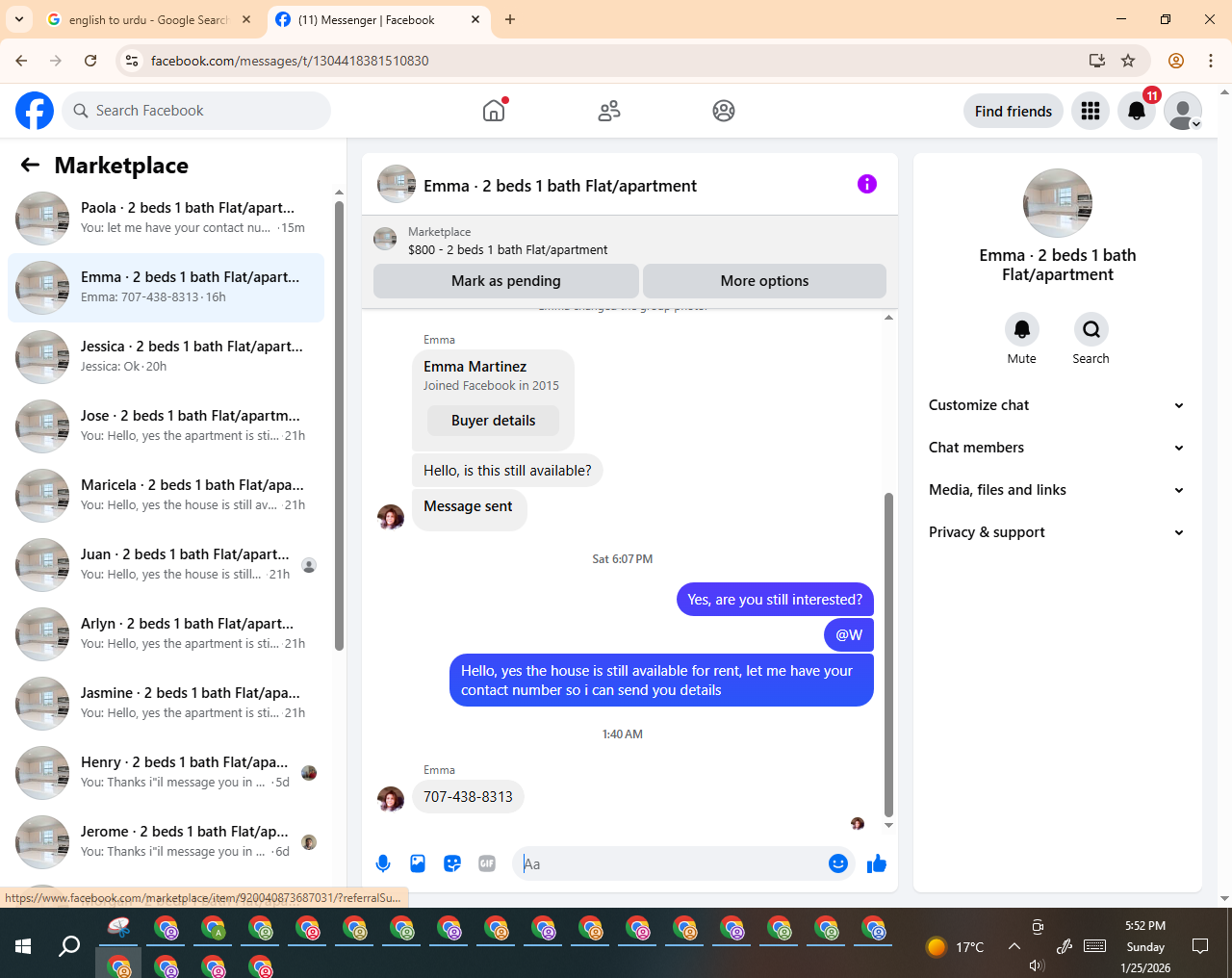
Task: Open the Facebook menu grid icon
Action: (1091, 111)
